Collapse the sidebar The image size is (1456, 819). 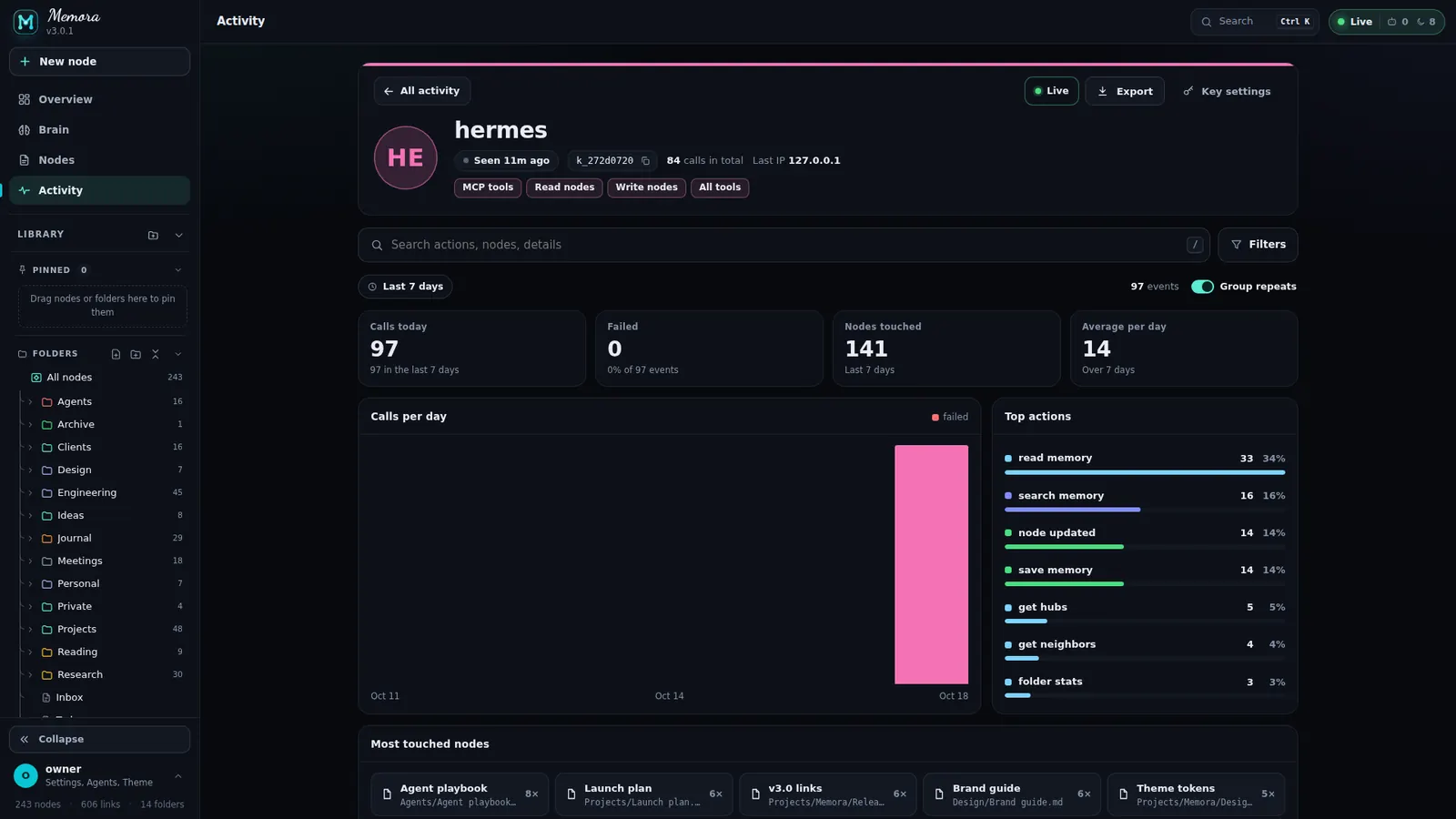pyautogui.click(x=99, y=739)
